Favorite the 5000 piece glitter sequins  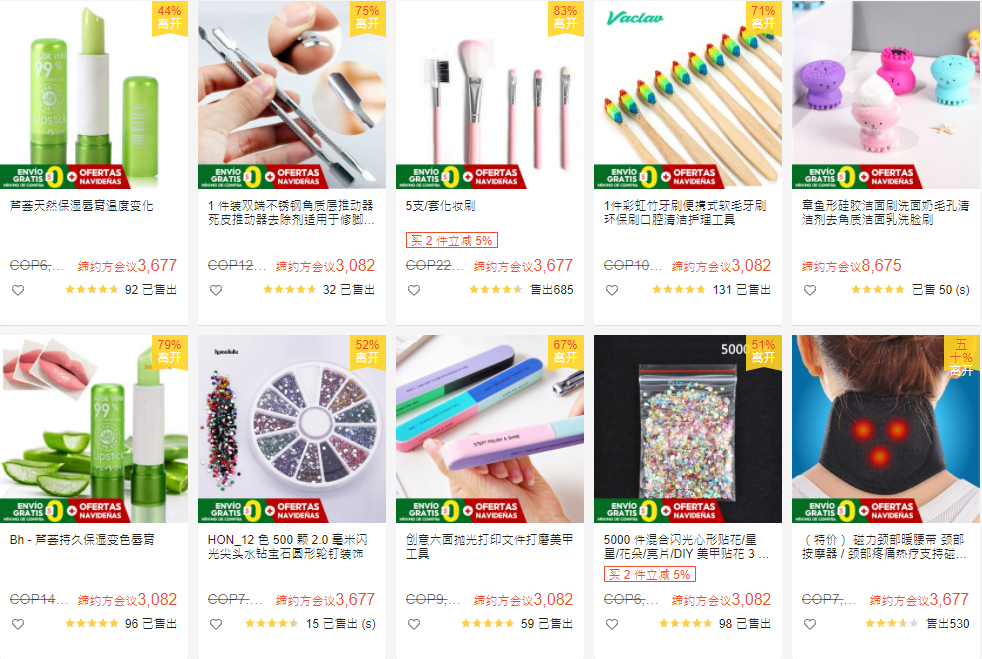pos(612,624)
